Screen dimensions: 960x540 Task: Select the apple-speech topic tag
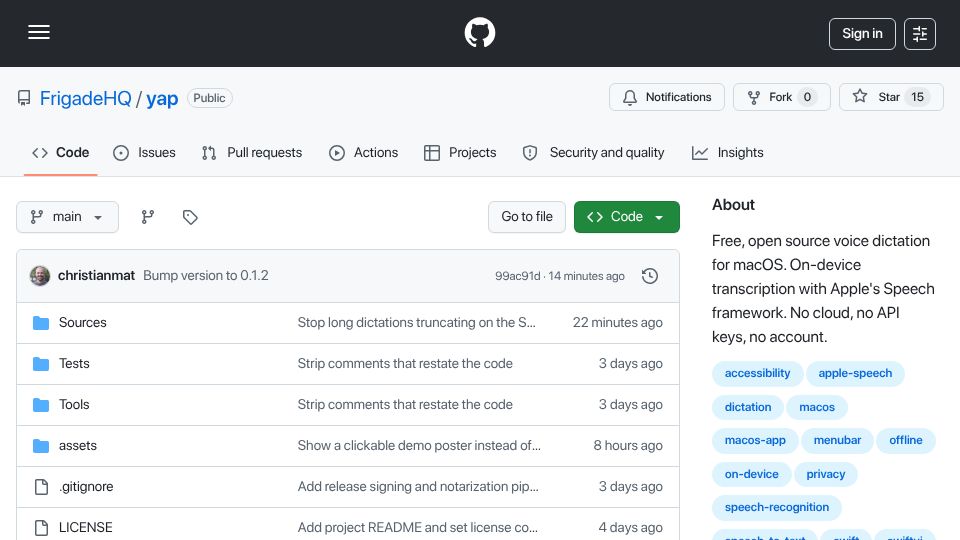click(x=855, y=373)
